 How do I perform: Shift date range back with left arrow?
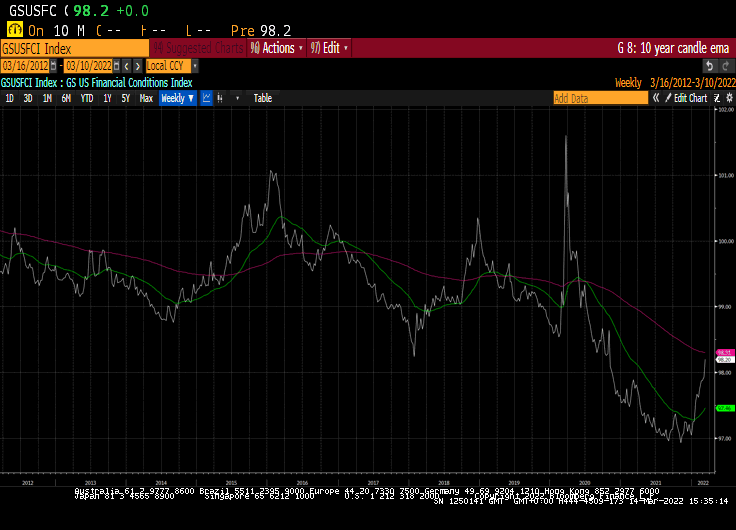click(x=127, y=66)
